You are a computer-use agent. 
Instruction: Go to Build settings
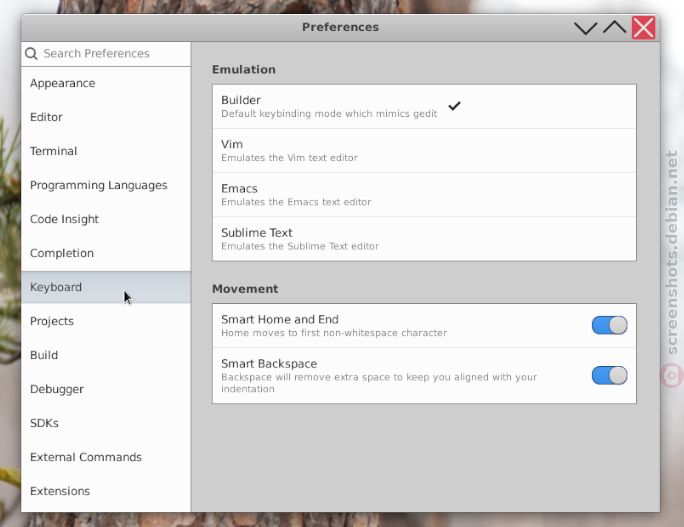point(106,356)
